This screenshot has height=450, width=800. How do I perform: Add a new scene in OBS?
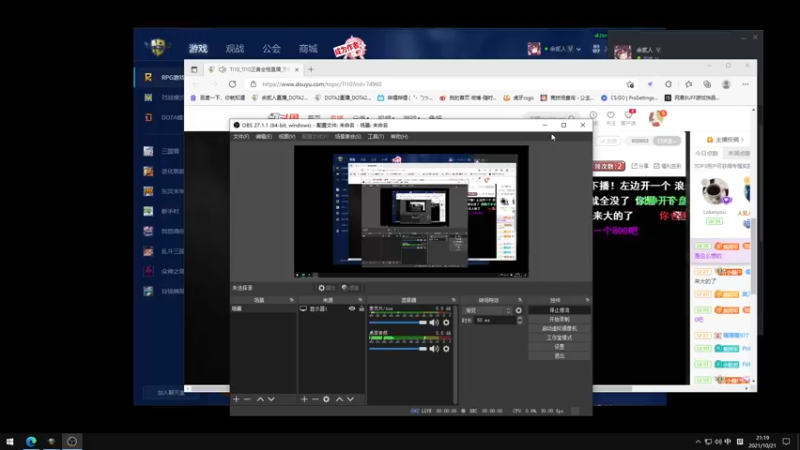(x=236, y=399)
